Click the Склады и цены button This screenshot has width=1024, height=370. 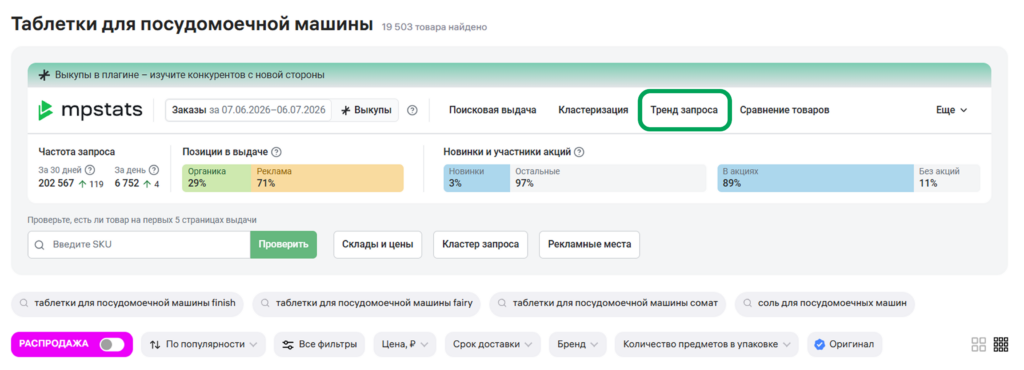(x=378, y=245)
